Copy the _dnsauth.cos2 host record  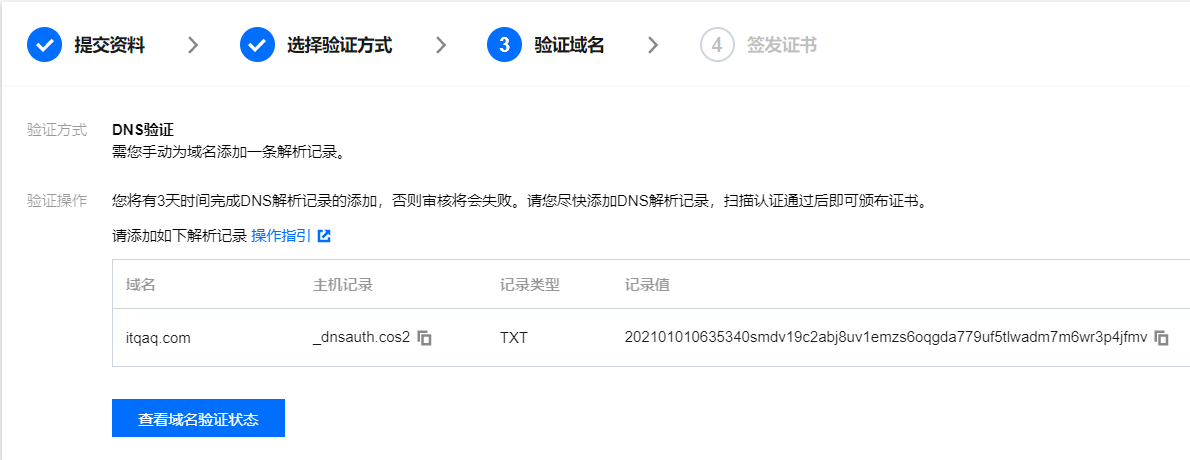coord(426,338)
